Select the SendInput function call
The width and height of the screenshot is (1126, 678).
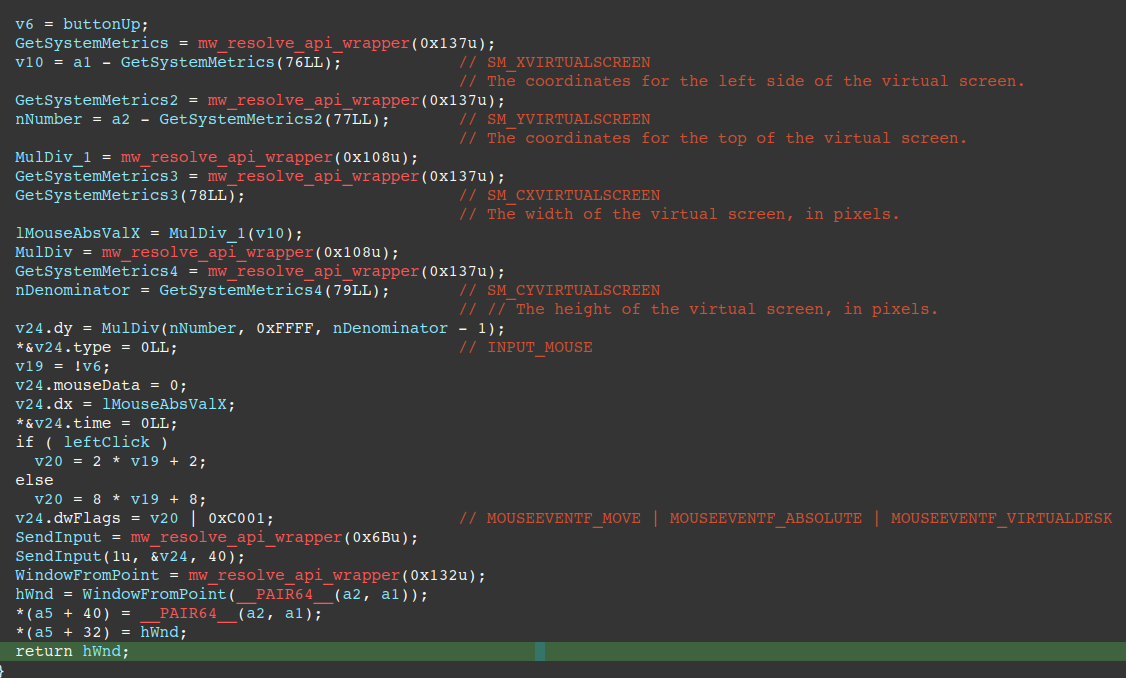[x=50, y=556]
